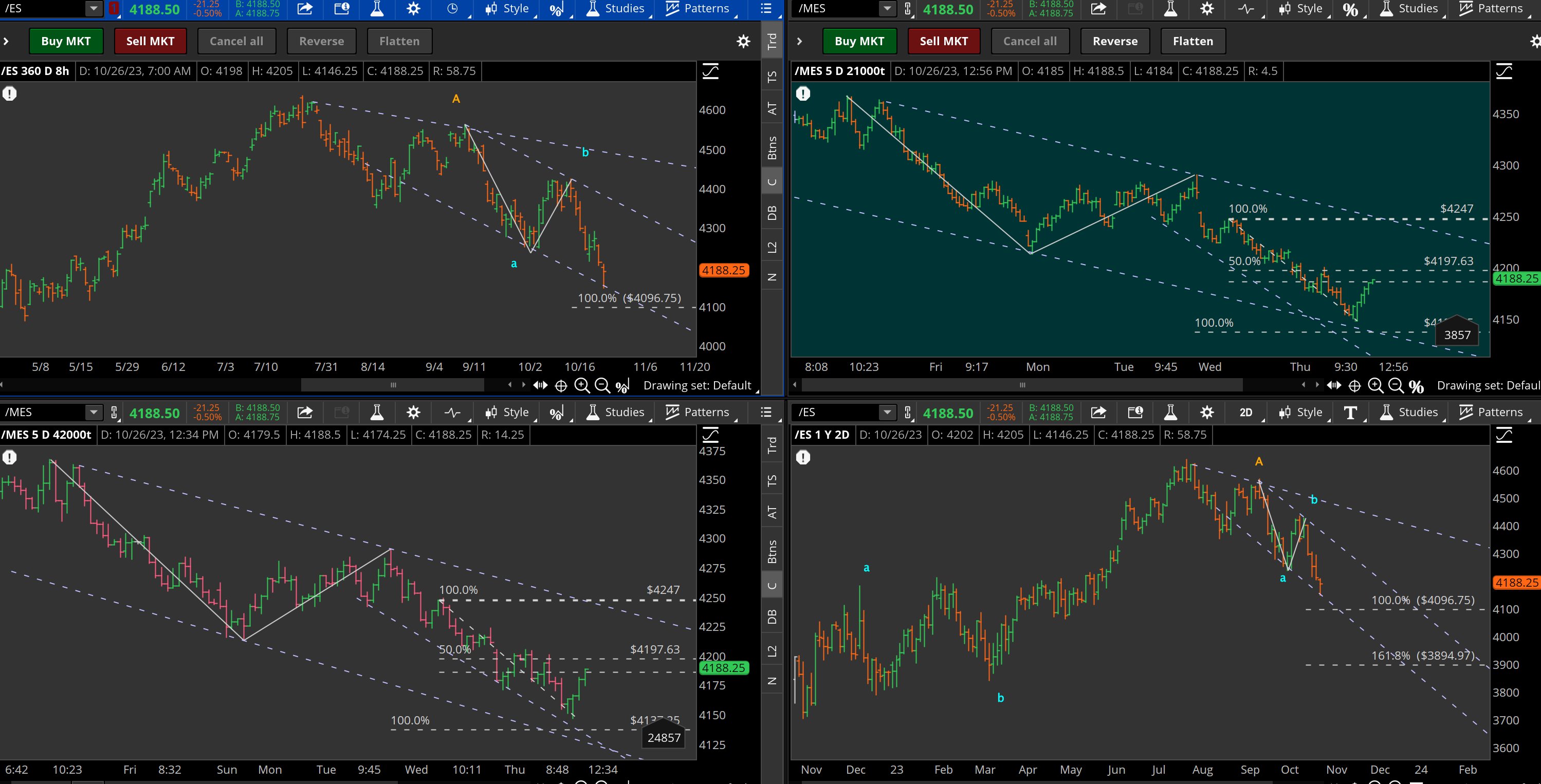Screen dimensions: 1541x784
Task: Click zoom out magnifier below top-right /MES chart
Action: coord(1396,386)
